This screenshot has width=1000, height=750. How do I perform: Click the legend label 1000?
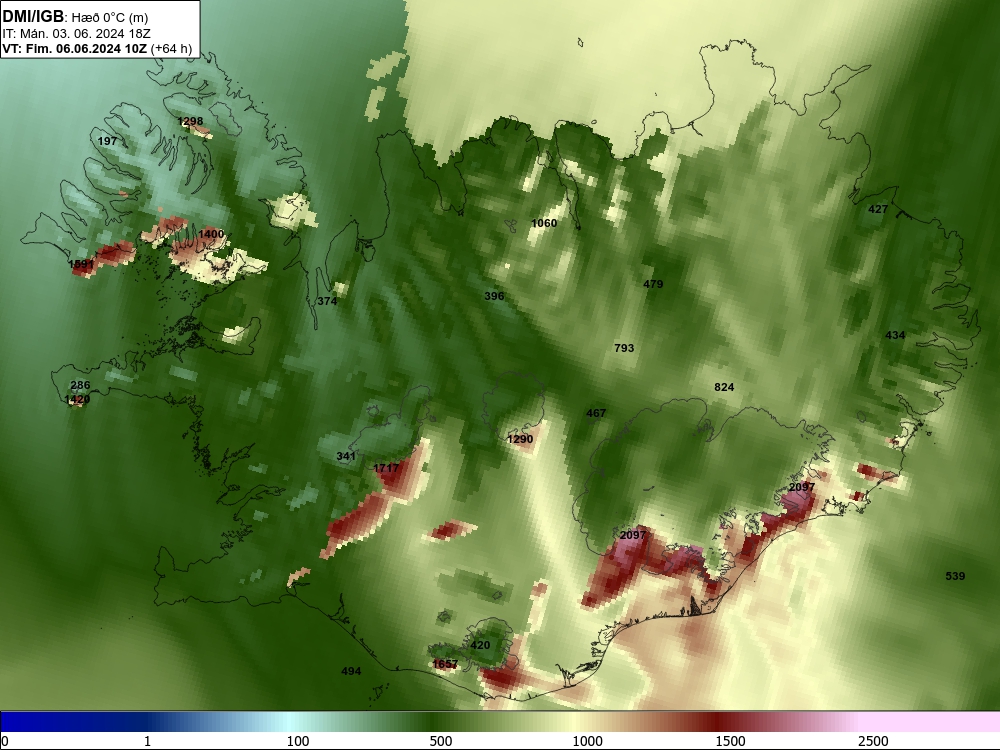[x=587, y=741]
